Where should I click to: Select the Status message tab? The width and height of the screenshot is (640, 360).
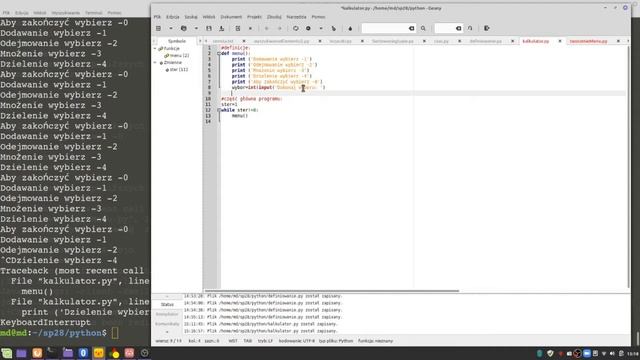(167, 304)
